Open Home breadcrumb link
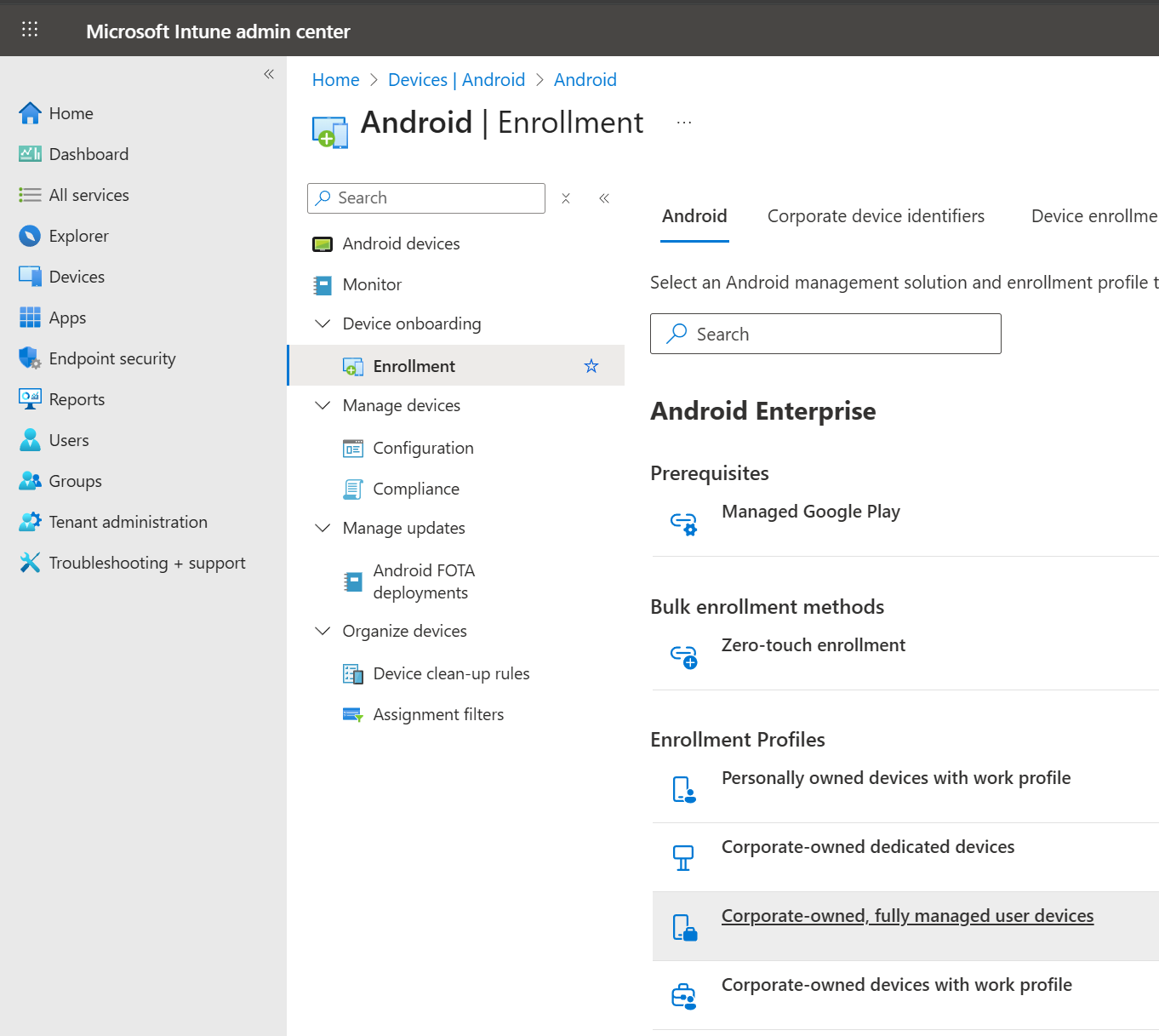The height and width of the screenshot is (1036, 1159). [x=335, y=80]
